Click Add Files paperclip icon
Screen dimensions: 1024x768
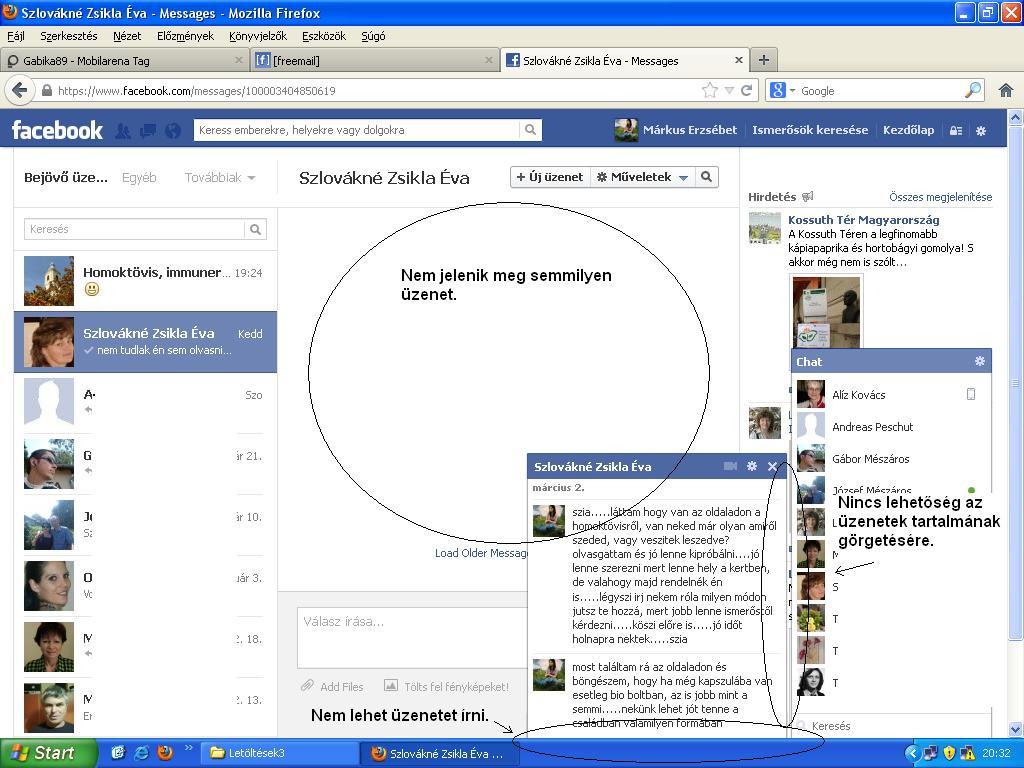(307, 686)
